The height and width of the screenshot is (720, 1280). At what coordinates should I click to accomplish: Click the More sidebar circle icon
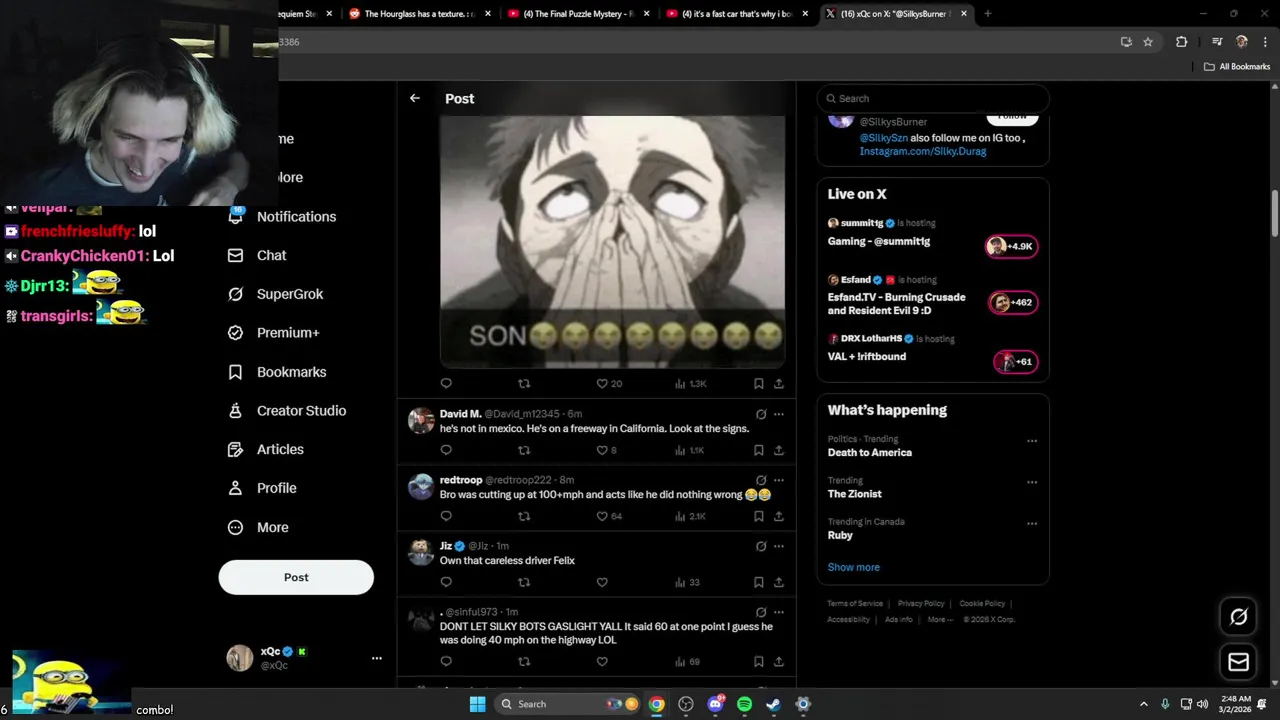tap(235, 527)
